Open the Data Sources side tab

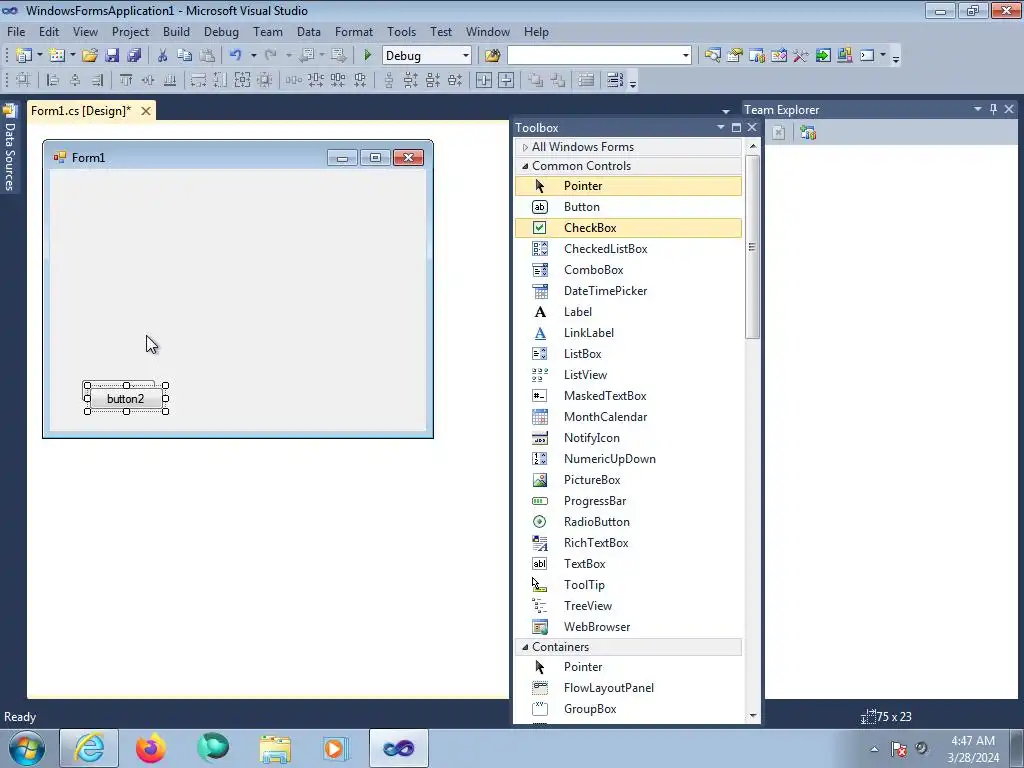click(x=9, y=148)
